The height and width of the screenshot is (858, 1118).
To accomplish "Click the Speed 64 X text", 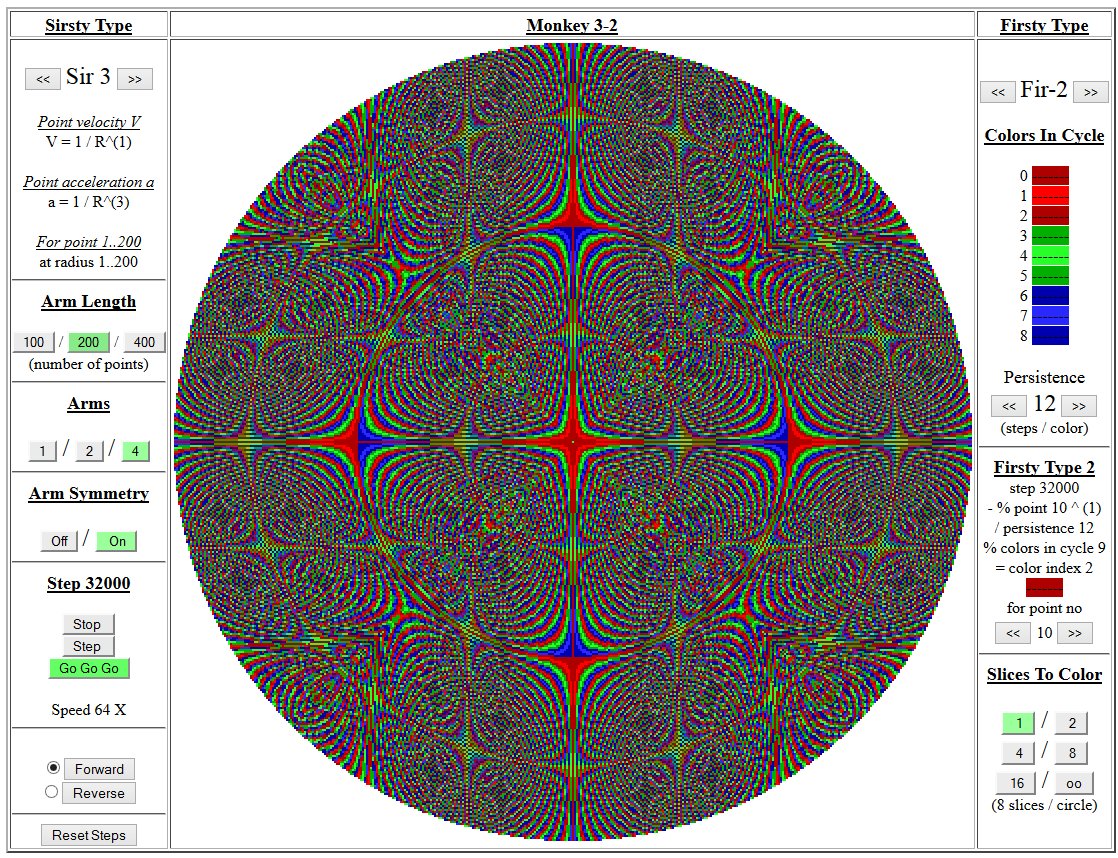I will (x=89, y=710).
